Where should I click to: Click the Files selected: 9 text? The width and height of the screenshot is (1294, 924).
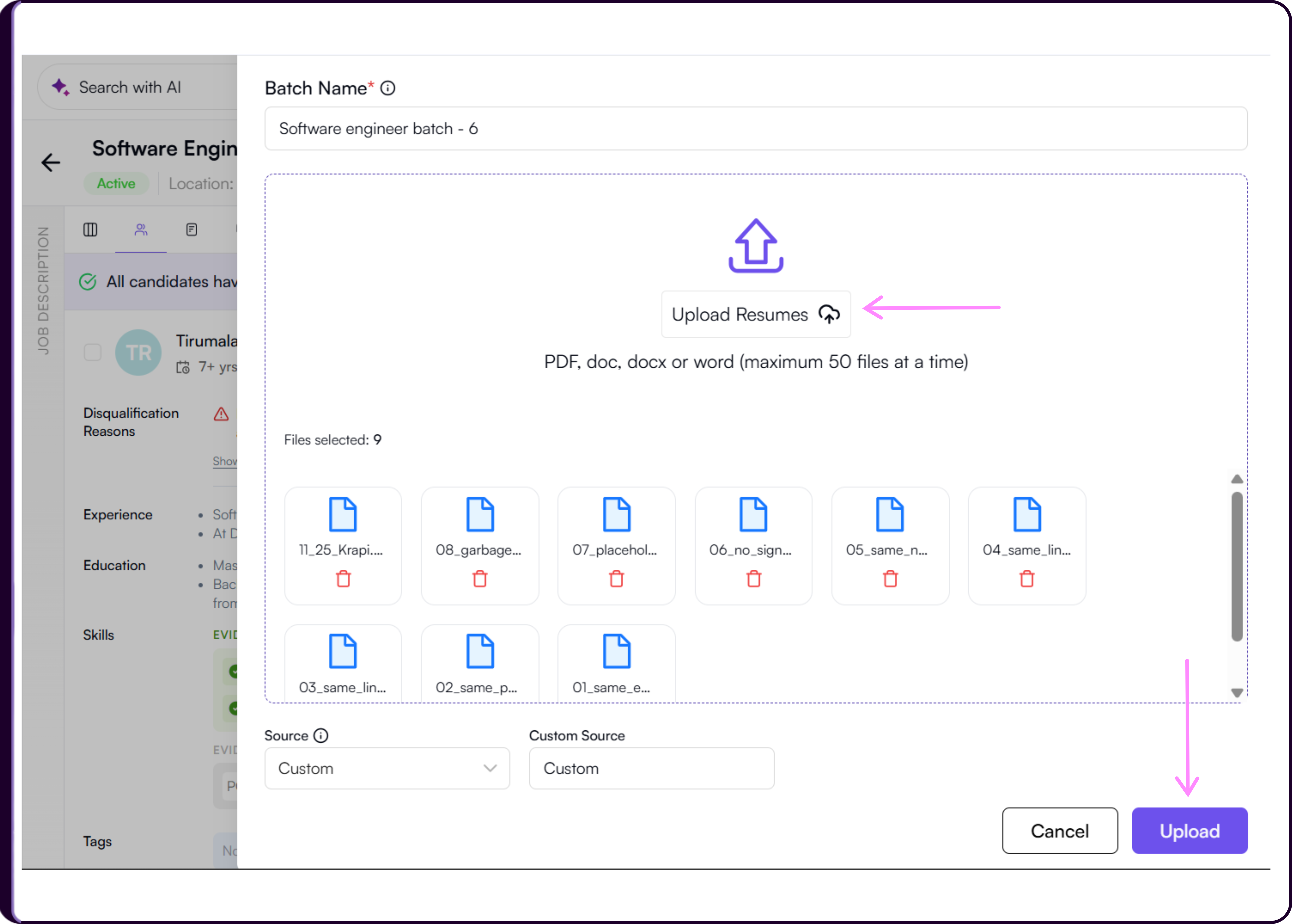tap(333, 440)
